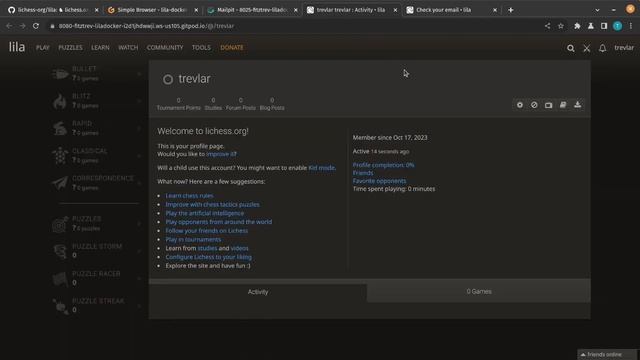Click the Lichess TV screen icon
Viewport: 640px width, 360px height.
(549, 105)
